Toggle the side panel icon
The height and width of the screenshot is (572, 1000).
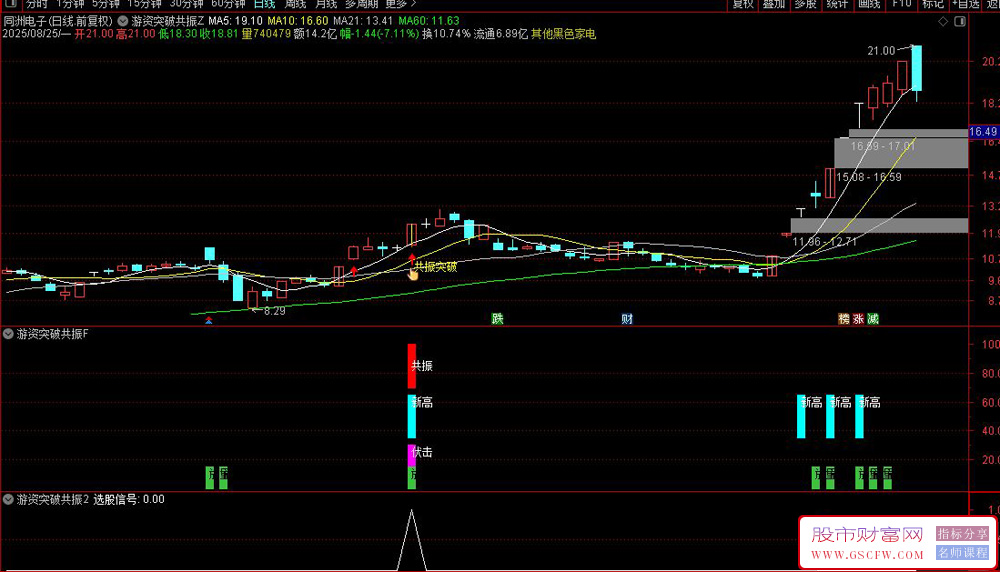pos(960,22)
